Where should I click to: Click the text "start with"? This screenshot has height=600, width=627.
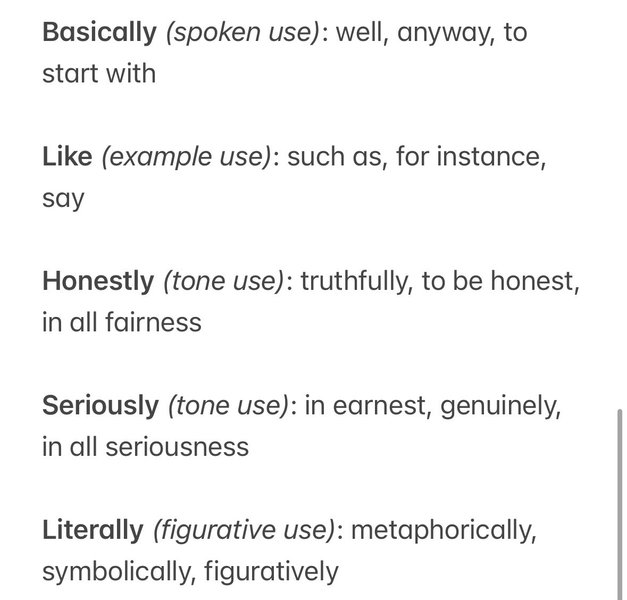click(x=99, y=74)
